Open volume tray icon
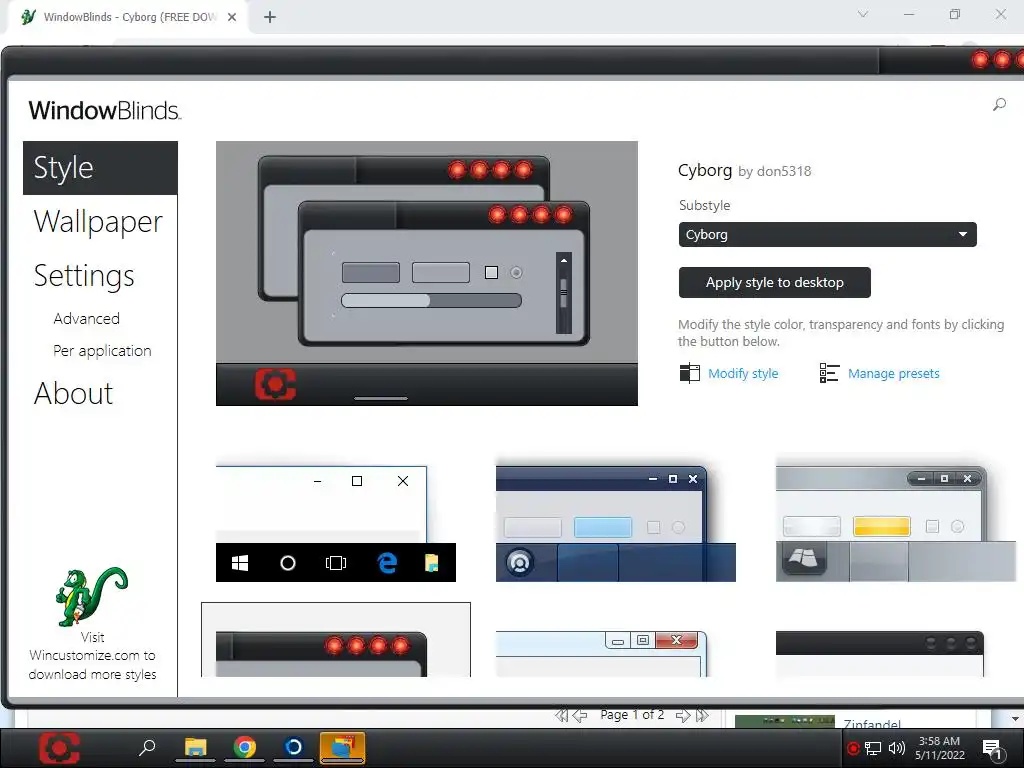 [897, 748]
